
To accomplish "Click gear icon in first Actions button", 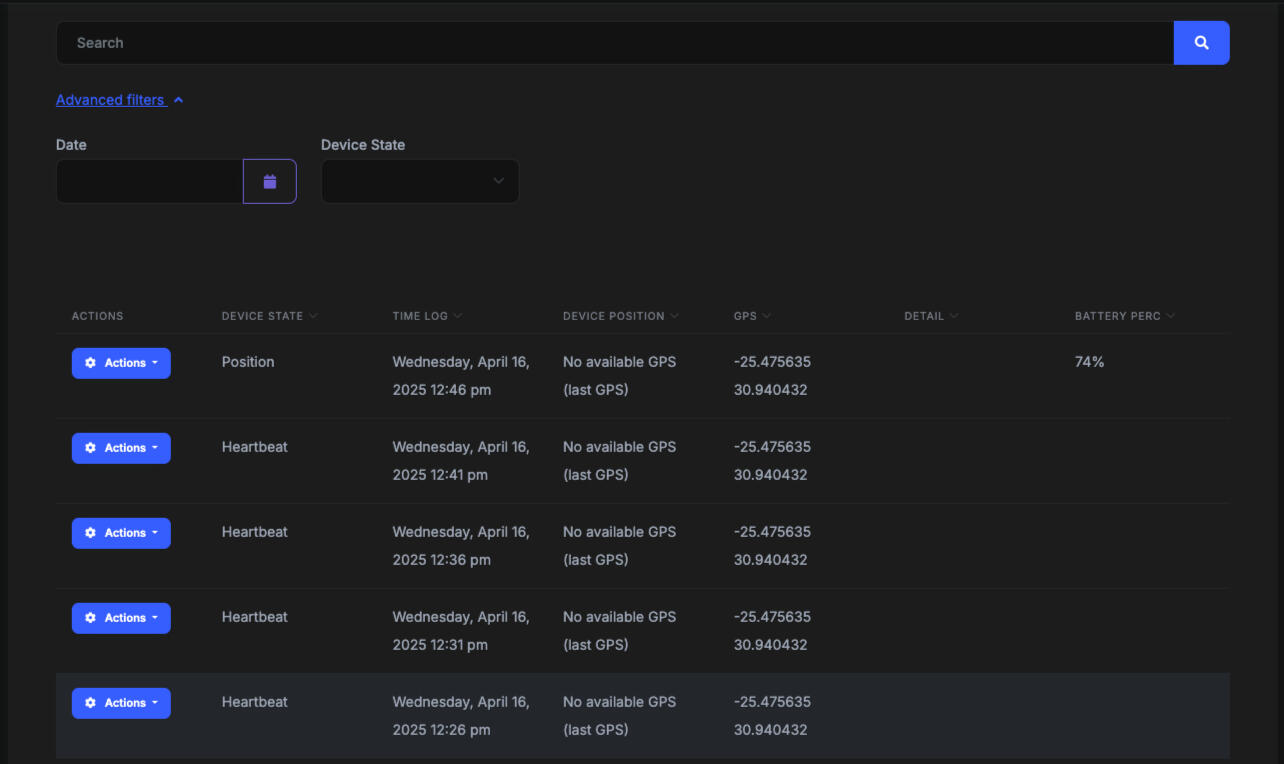I will click(x=91, y=363).
